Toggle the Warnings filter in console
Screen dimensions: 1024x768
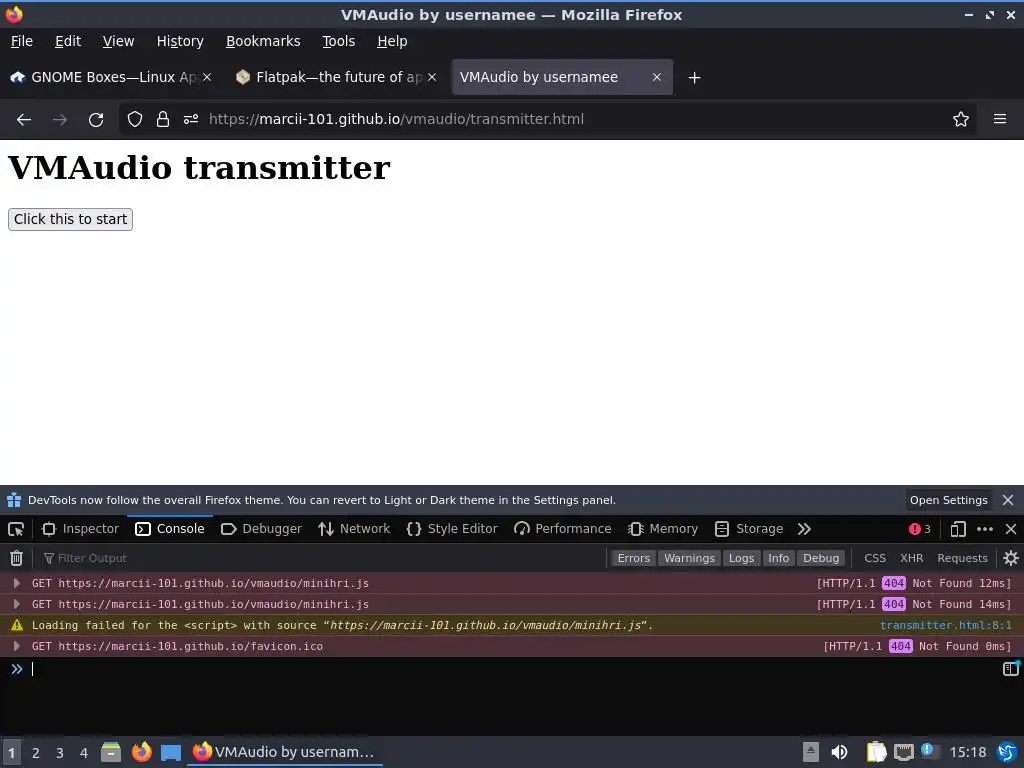(x=689, y=558)
